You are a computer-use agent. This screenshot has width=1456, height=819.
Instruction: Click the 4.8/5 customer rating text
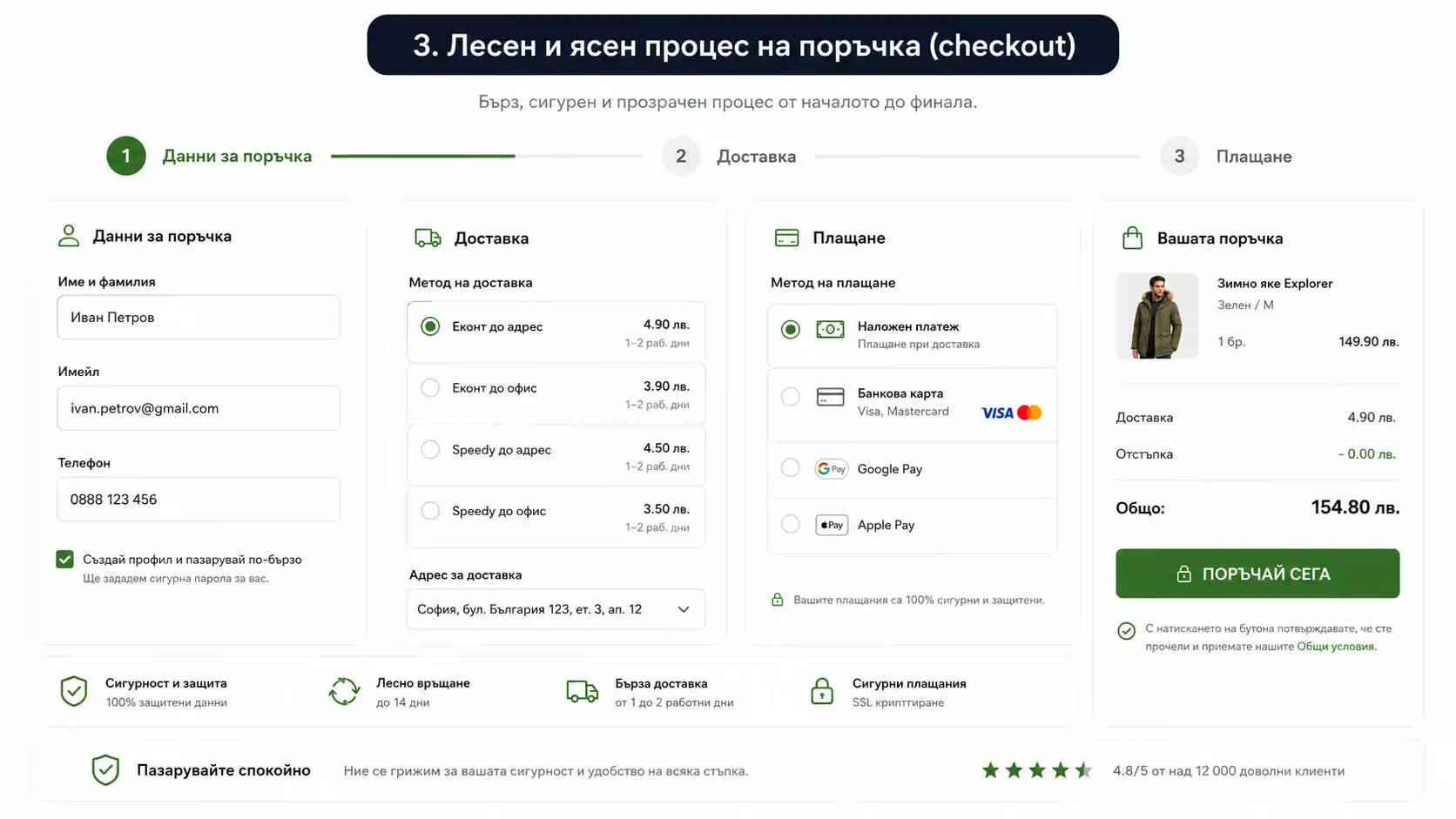[1229, 770]
